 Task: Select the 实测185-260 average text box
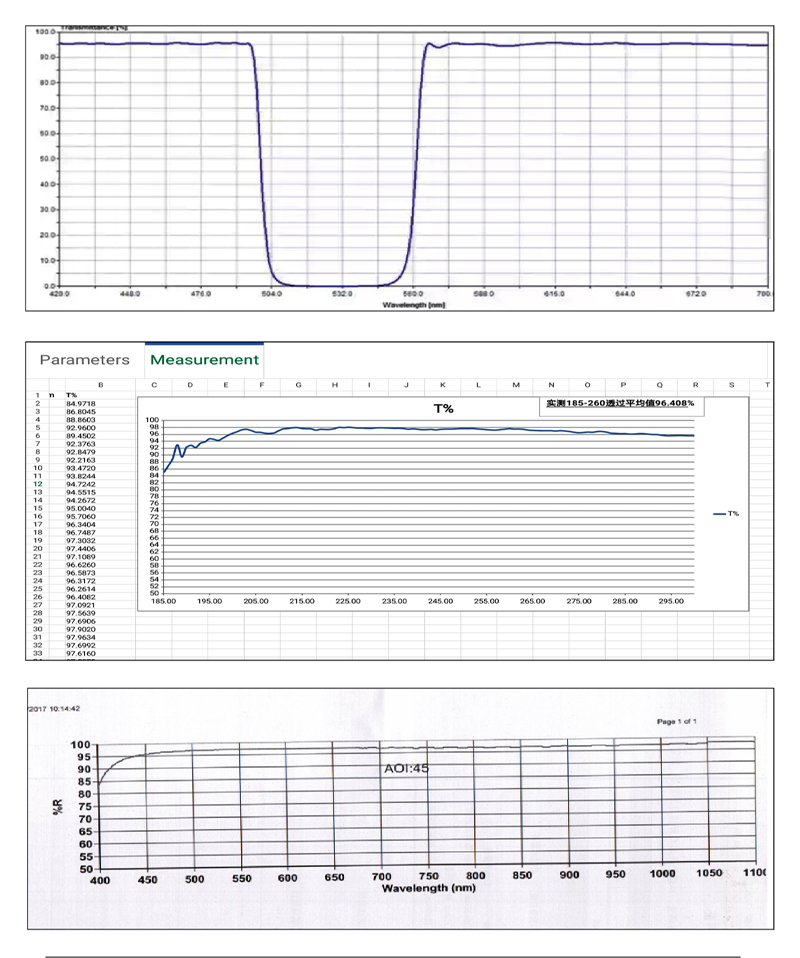(618, 404)
